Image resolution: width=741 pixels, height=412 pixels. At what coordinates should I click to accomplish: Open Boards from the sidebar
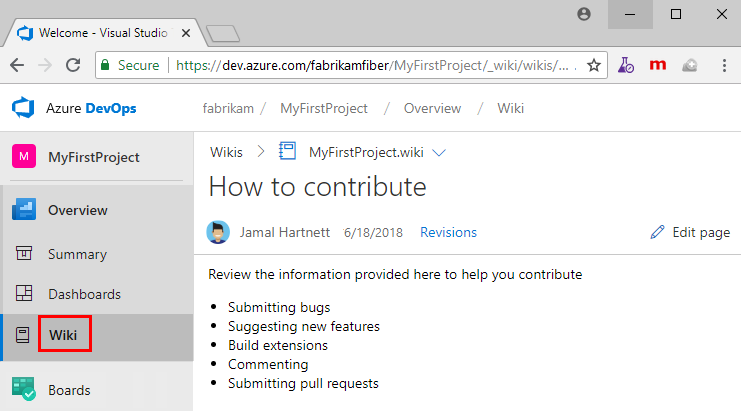click(x=69, y=390)
